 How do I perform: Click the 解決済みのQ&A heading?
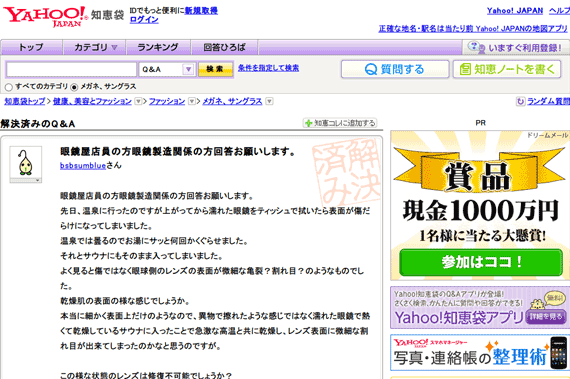click(38, 124)
